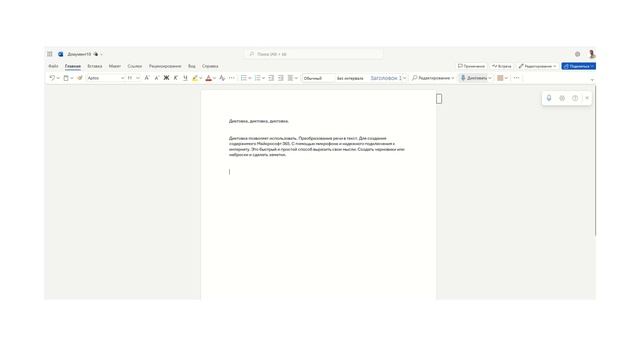This screenshot has height=360, width=640.
Task: Click the Документ10 file name
Action: 79,54
